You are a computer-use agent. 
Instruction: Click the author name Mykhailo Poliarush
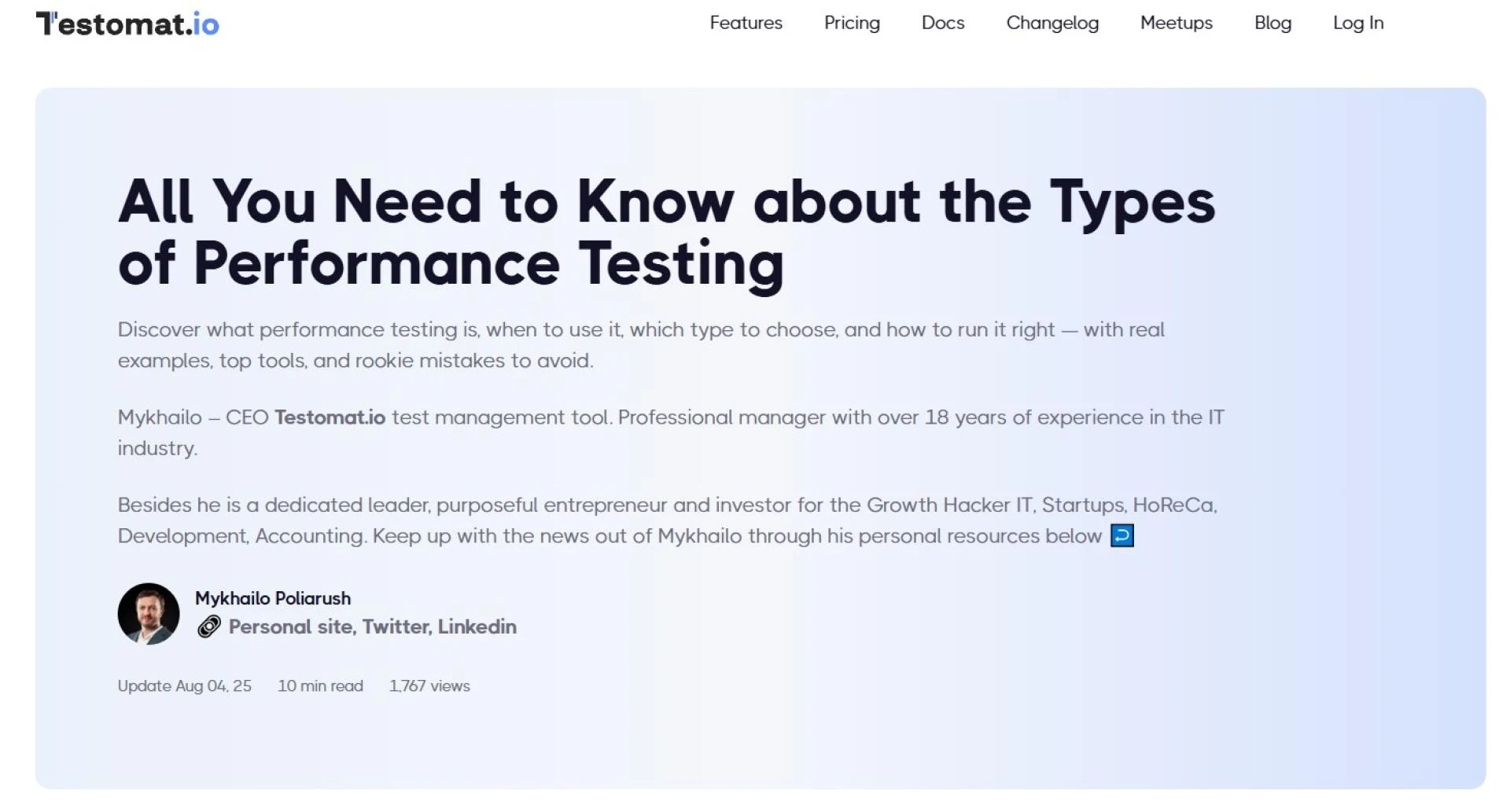[x=274, y=597]
